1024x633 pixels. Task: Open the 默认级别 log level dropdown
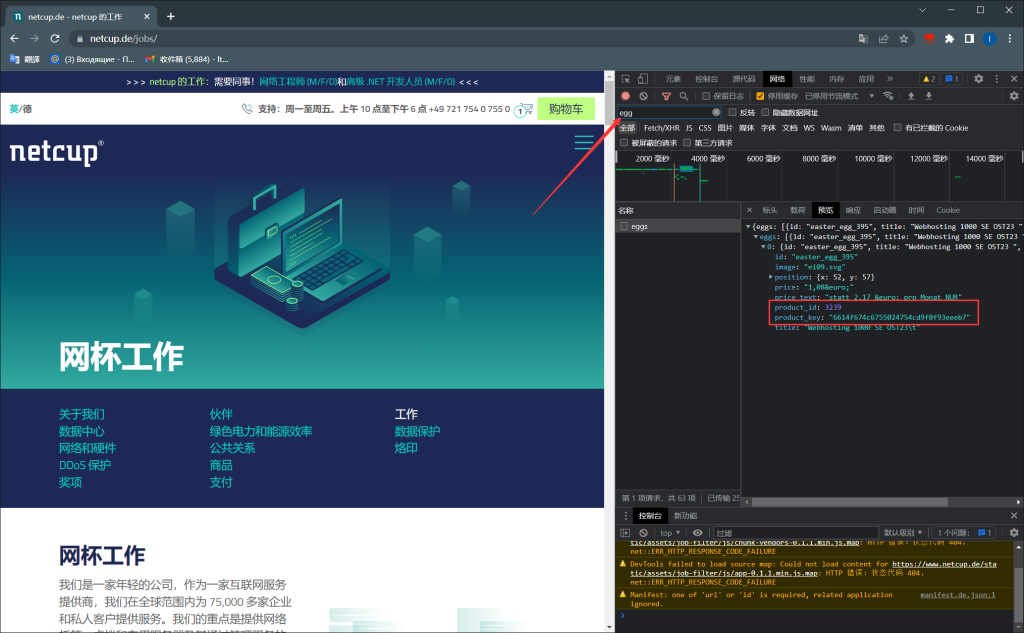pos(903,533)
